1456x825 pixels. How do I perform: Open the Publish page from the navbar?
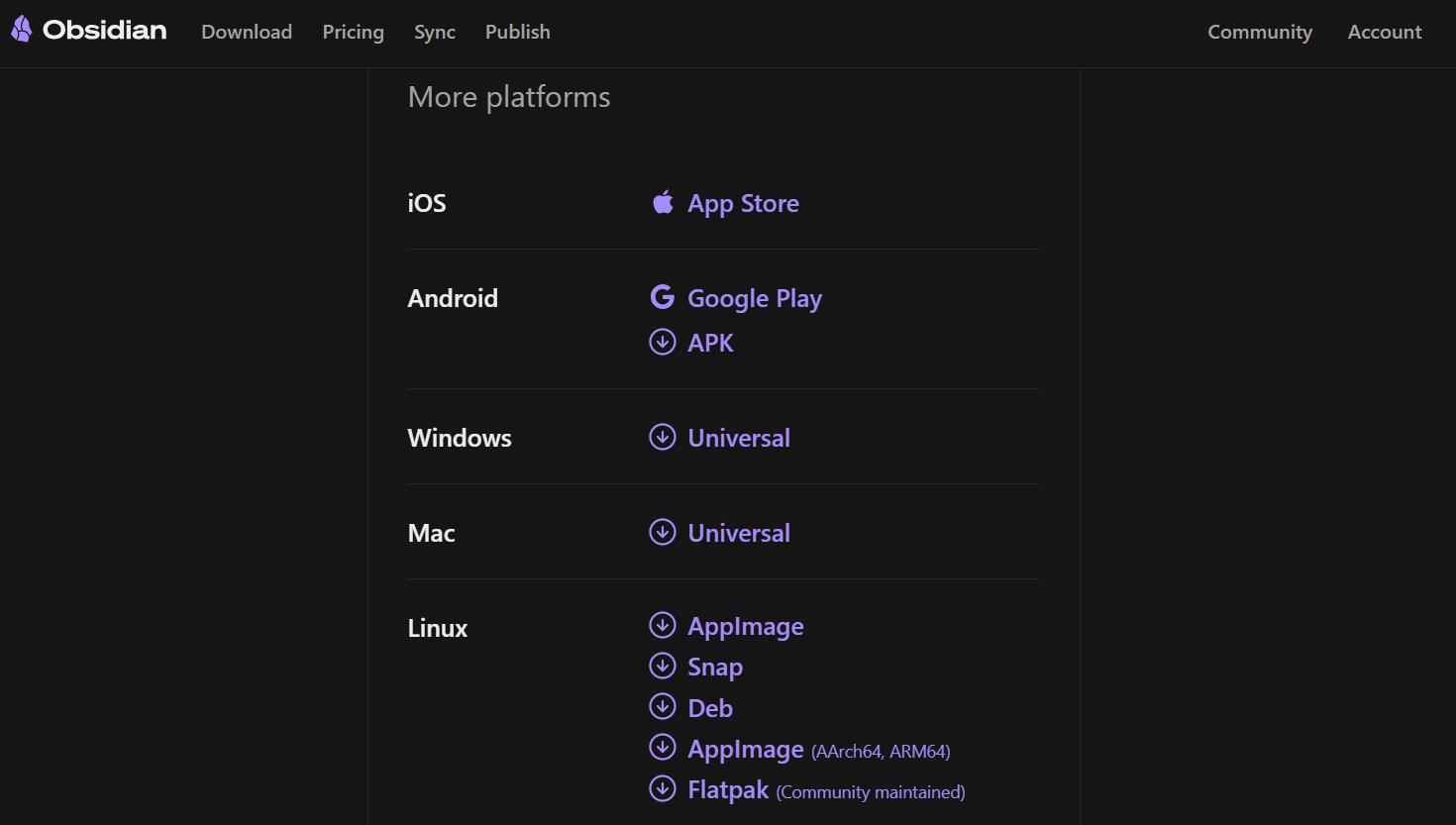[x=517, y=32]
